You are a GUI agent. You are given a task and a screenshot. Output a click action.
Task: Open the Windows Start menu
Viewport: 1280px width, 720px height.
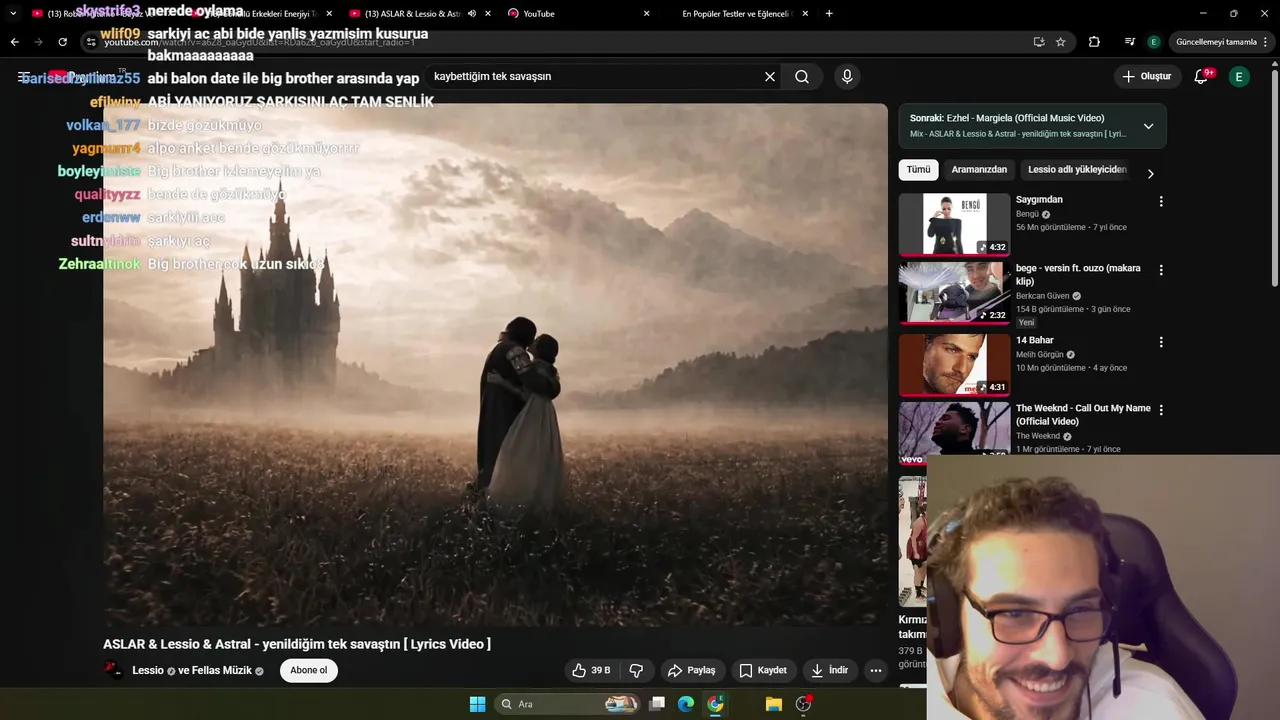tap(477, 704)
